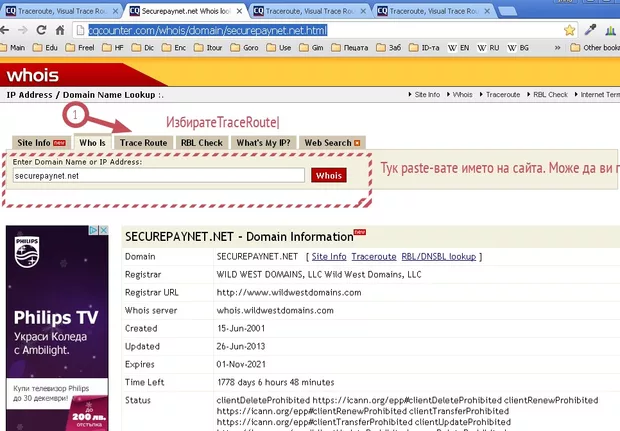Open the Edu bookmarks folder

[45, 48]
